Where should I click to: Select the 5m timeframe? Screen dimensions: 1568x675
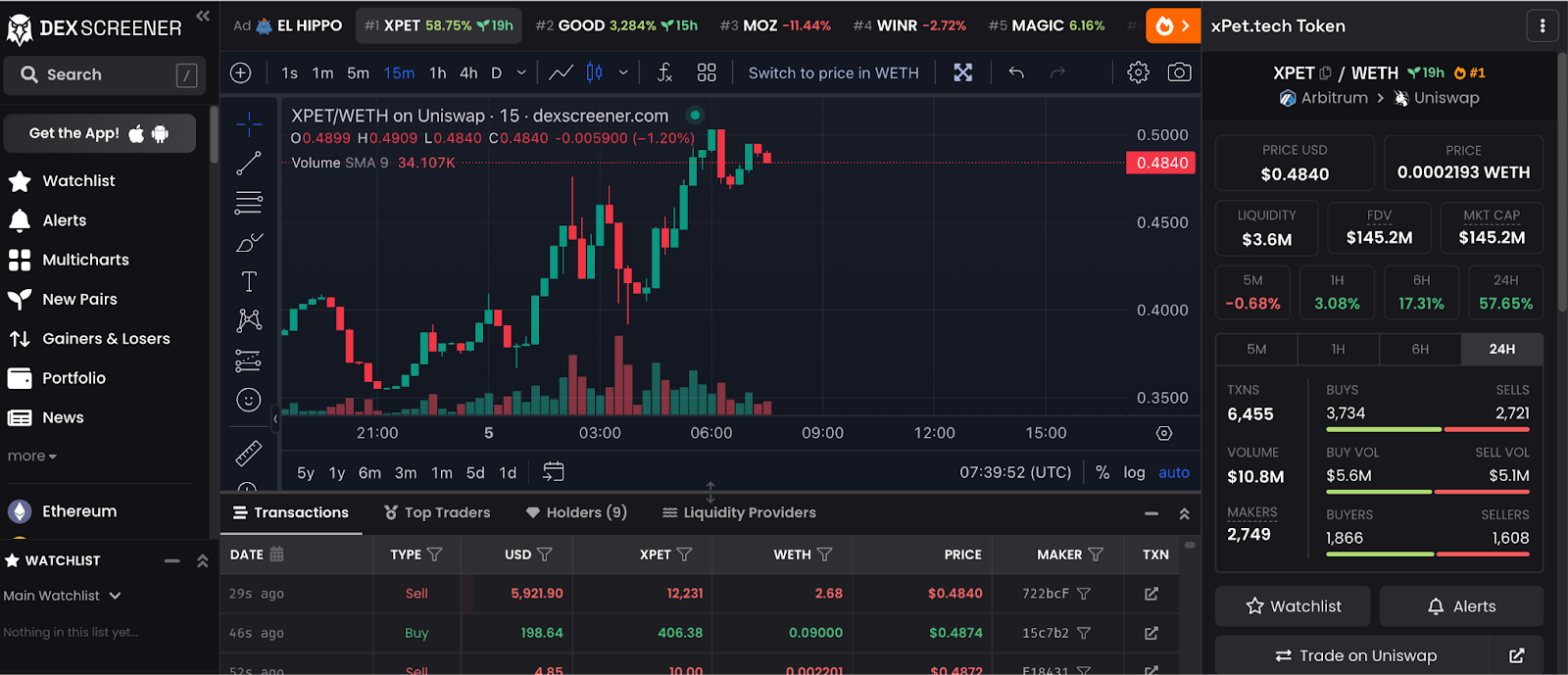coord(358,72)
